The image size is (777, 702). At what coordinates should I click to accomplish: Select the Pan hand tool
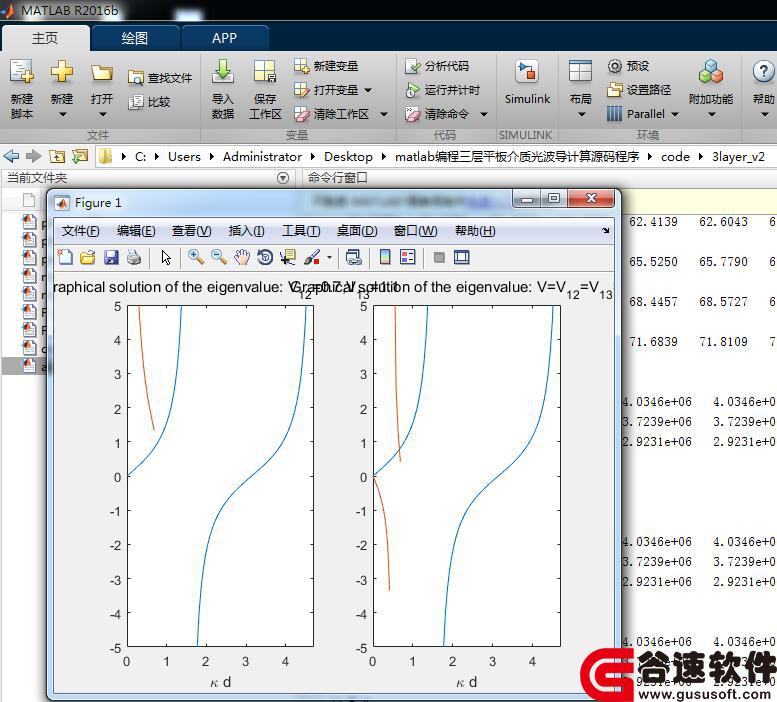point(242,257)
